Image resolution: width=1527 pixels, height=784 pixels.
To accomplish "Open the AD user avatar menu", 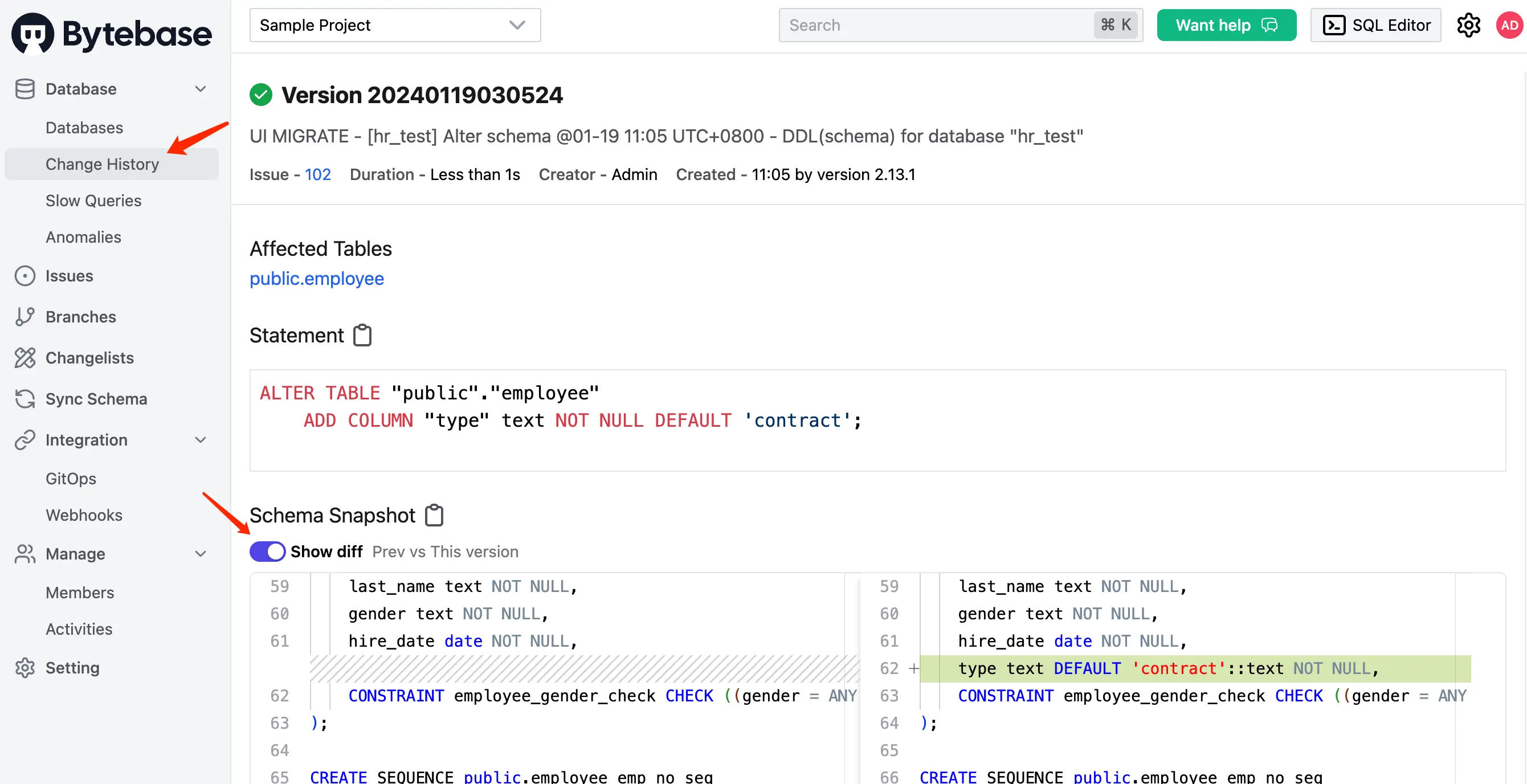I will pyautogui.click(x=1509, y=26).
